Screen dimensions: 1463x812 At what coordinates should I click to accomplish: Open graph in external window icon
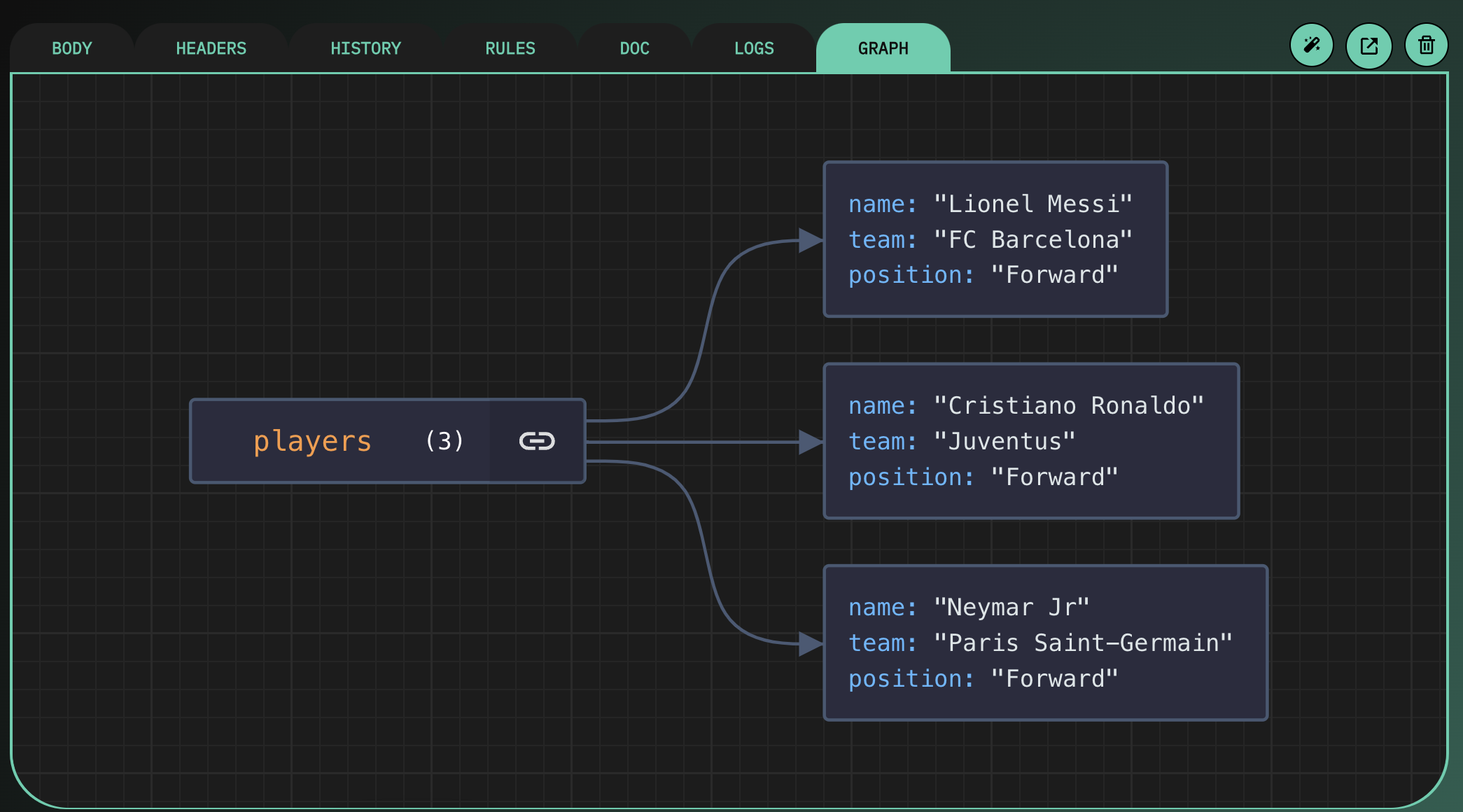(x=1369, y=46)
